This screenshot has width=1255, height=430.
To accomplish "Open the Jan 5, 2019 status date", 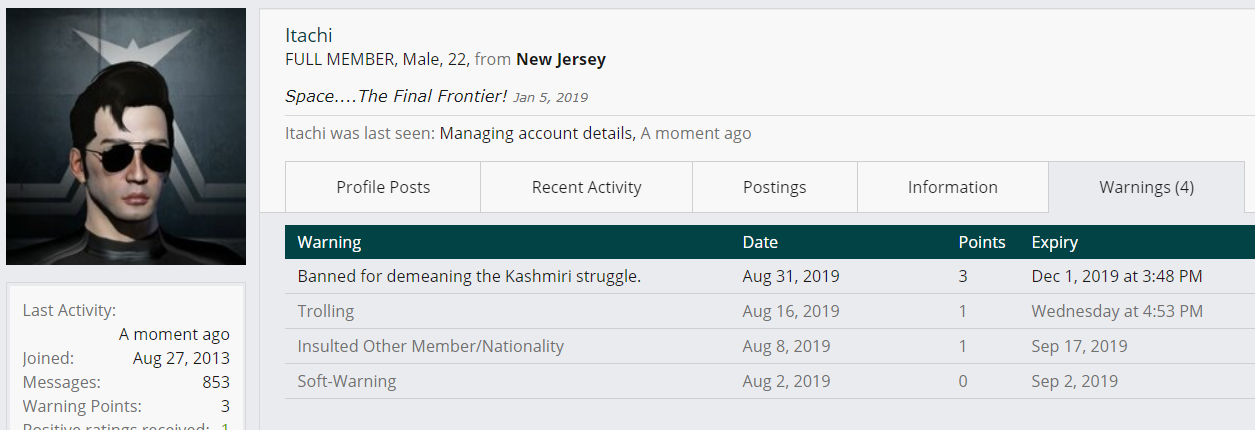I will pos(550,97).
